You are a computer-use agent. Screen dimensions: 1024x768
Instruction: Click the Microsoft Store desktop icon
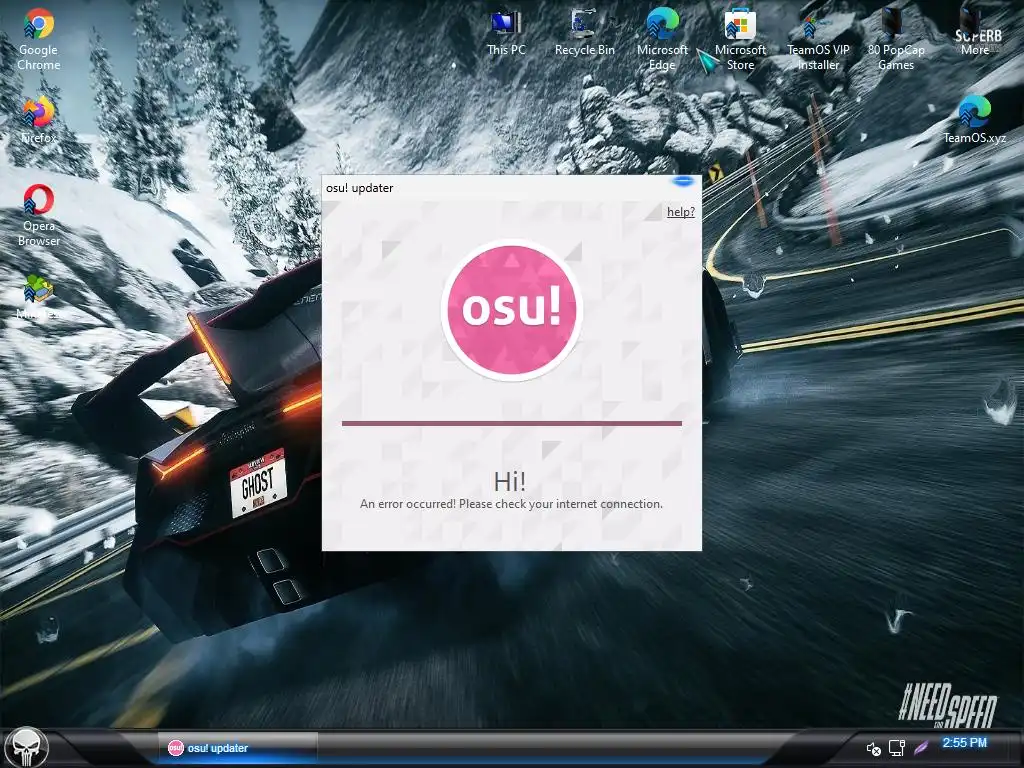740,39
